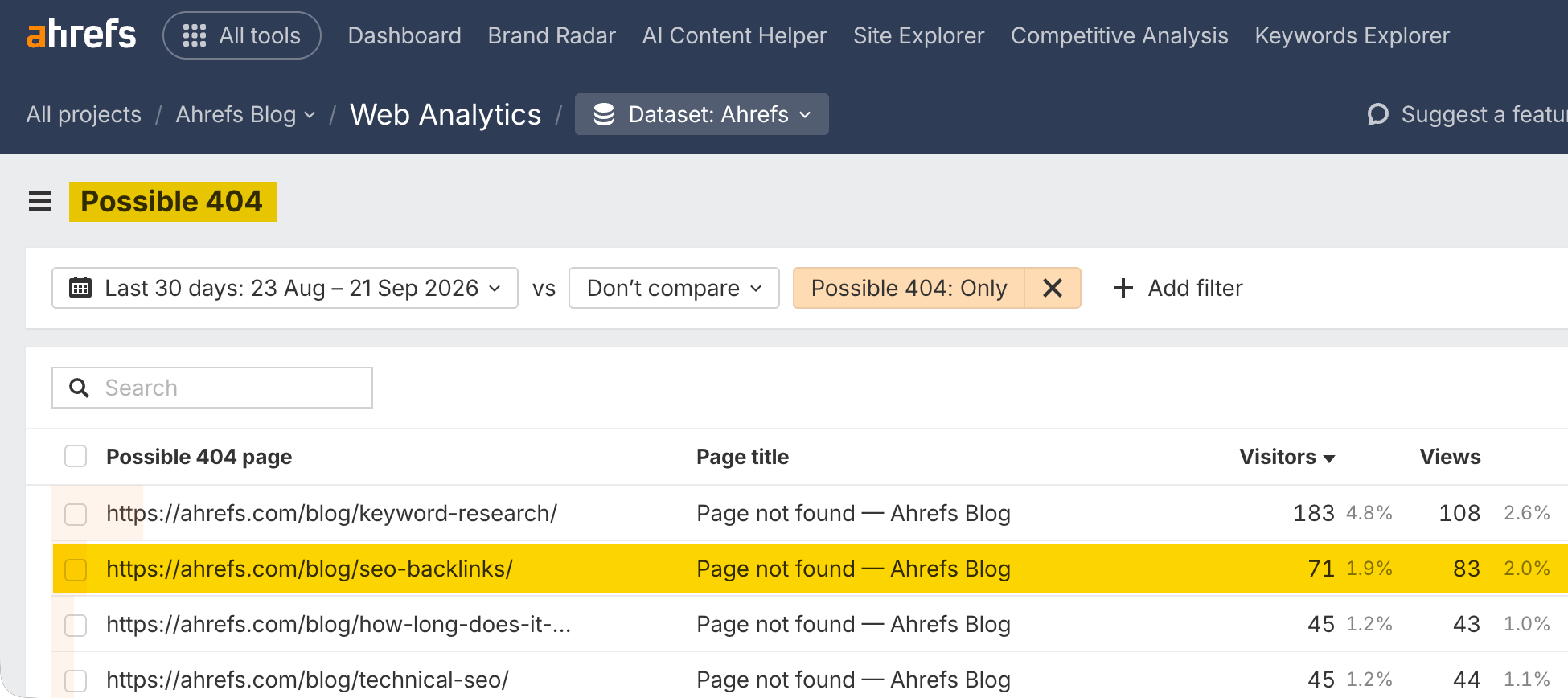Screen dimensions: 1568x698
Task: Click visitors percentage 4.8%
Action: click(1369, 513)
